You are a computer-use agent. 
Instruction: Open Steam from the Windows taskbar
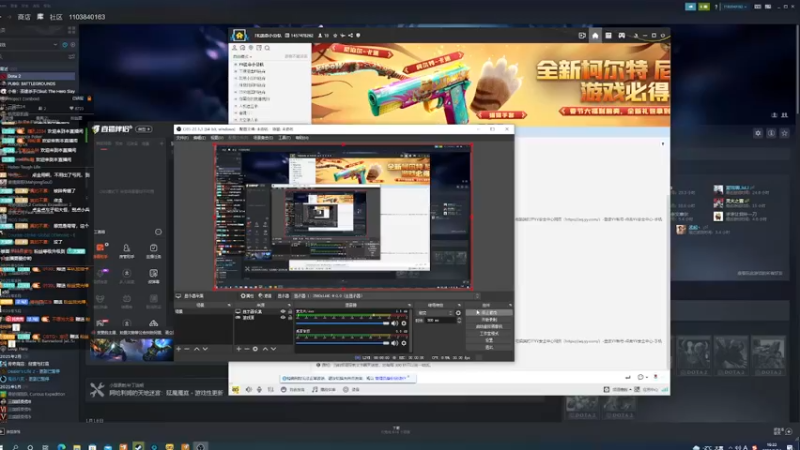point(138,446)
